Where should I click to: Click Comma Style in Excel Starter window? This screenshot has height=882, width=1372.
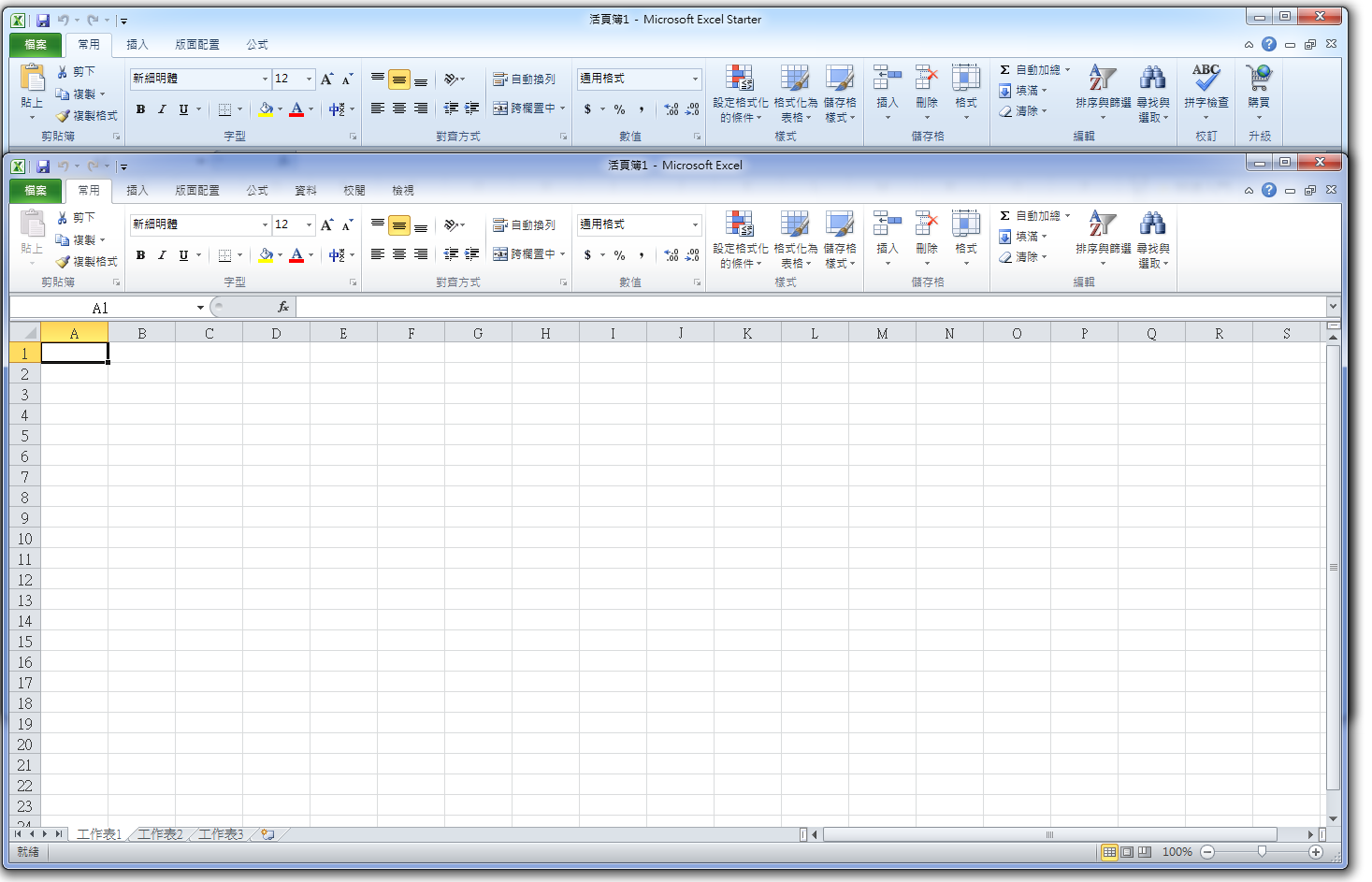click(x=642, y=109)
